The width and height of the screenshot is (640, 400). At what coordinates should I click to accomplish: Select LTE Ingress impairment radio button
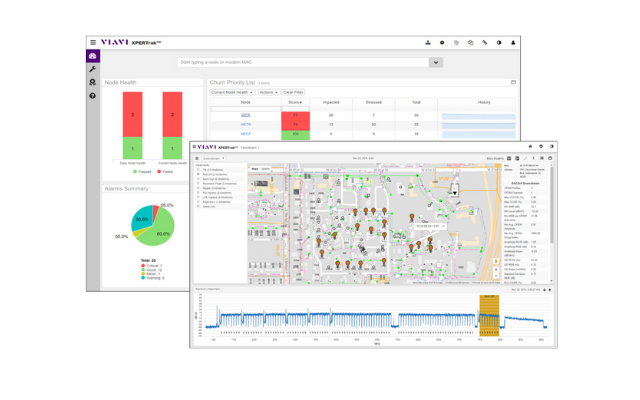click(x=198, y=197)
